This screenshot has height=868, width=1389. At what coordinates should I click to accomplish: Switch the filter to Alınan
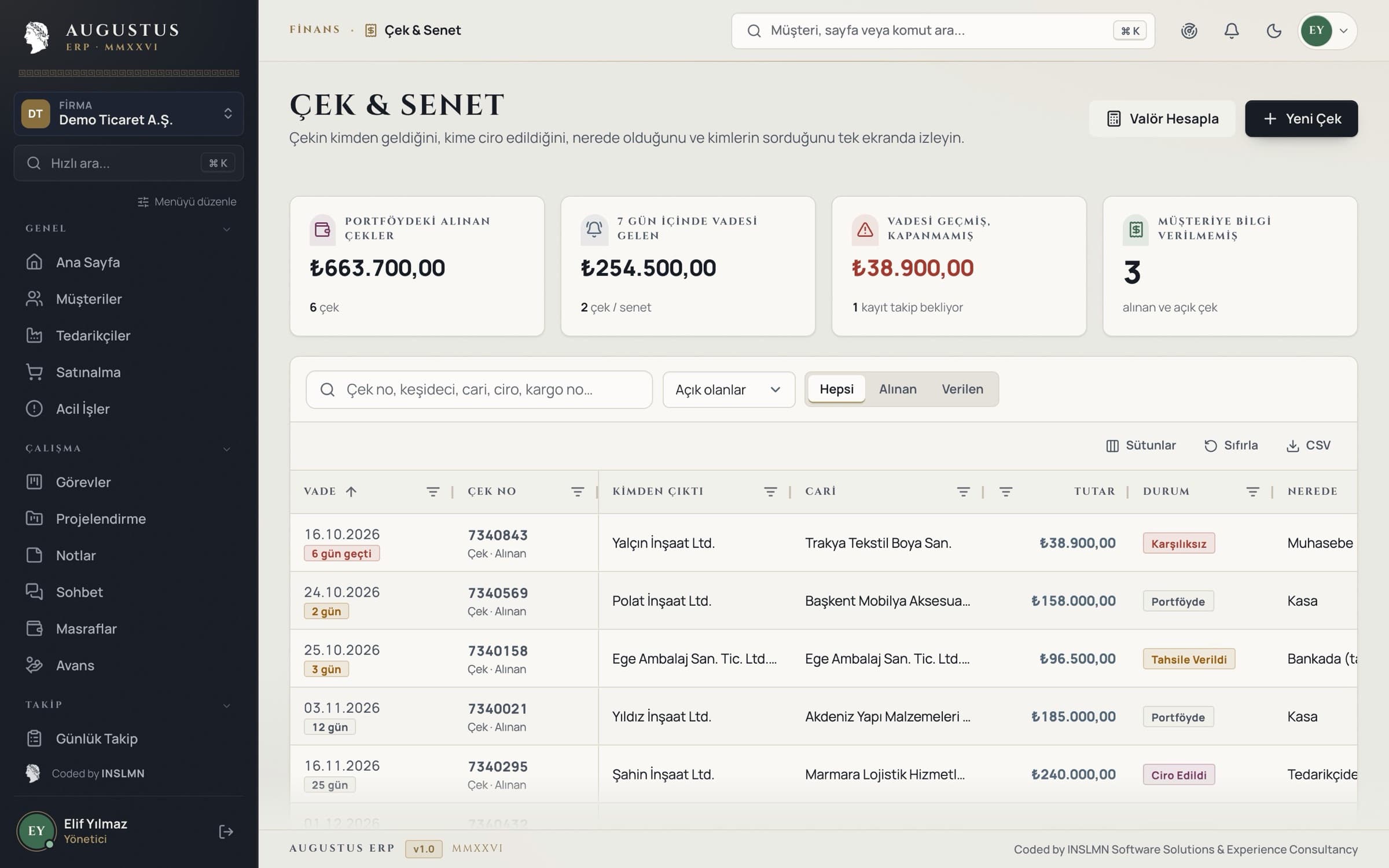pyautogui.click(x=897, y=389)
